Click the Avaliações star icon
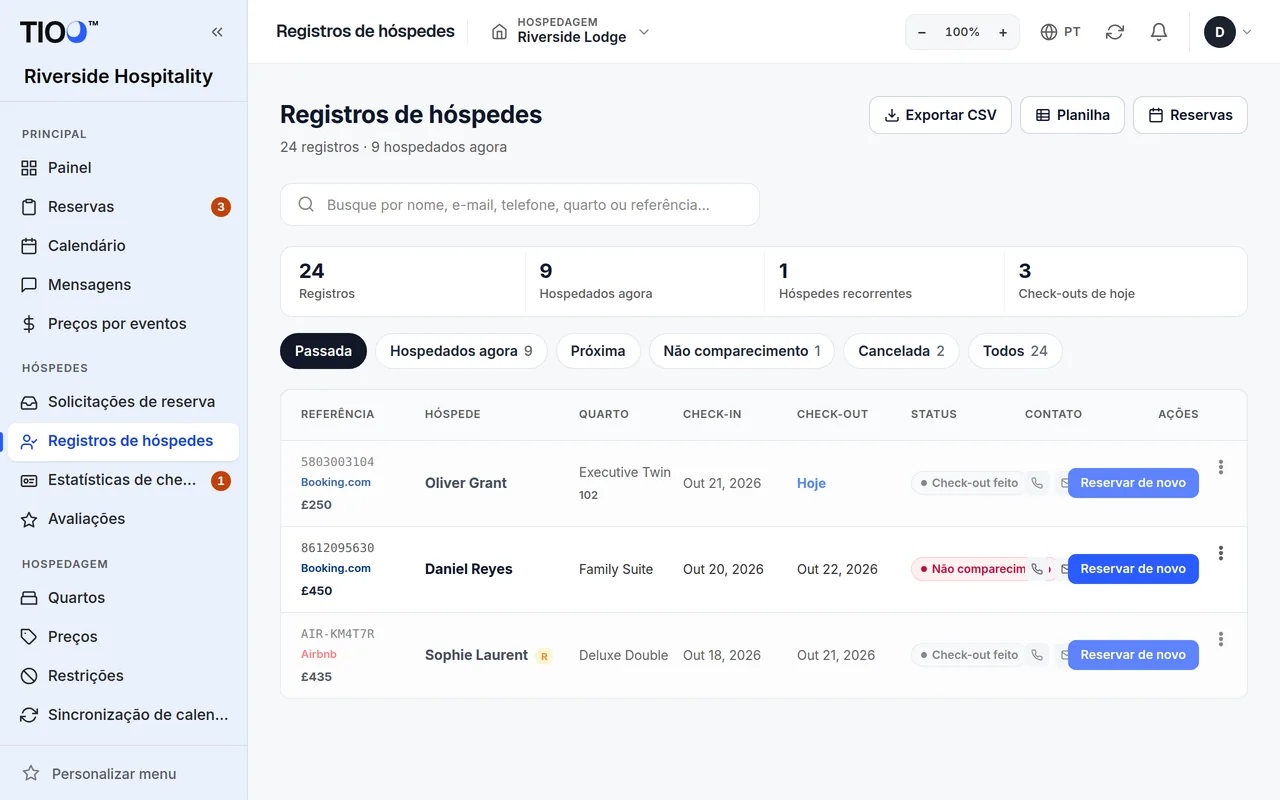The height and width of the screenshot is (800, 1280). 29,519
